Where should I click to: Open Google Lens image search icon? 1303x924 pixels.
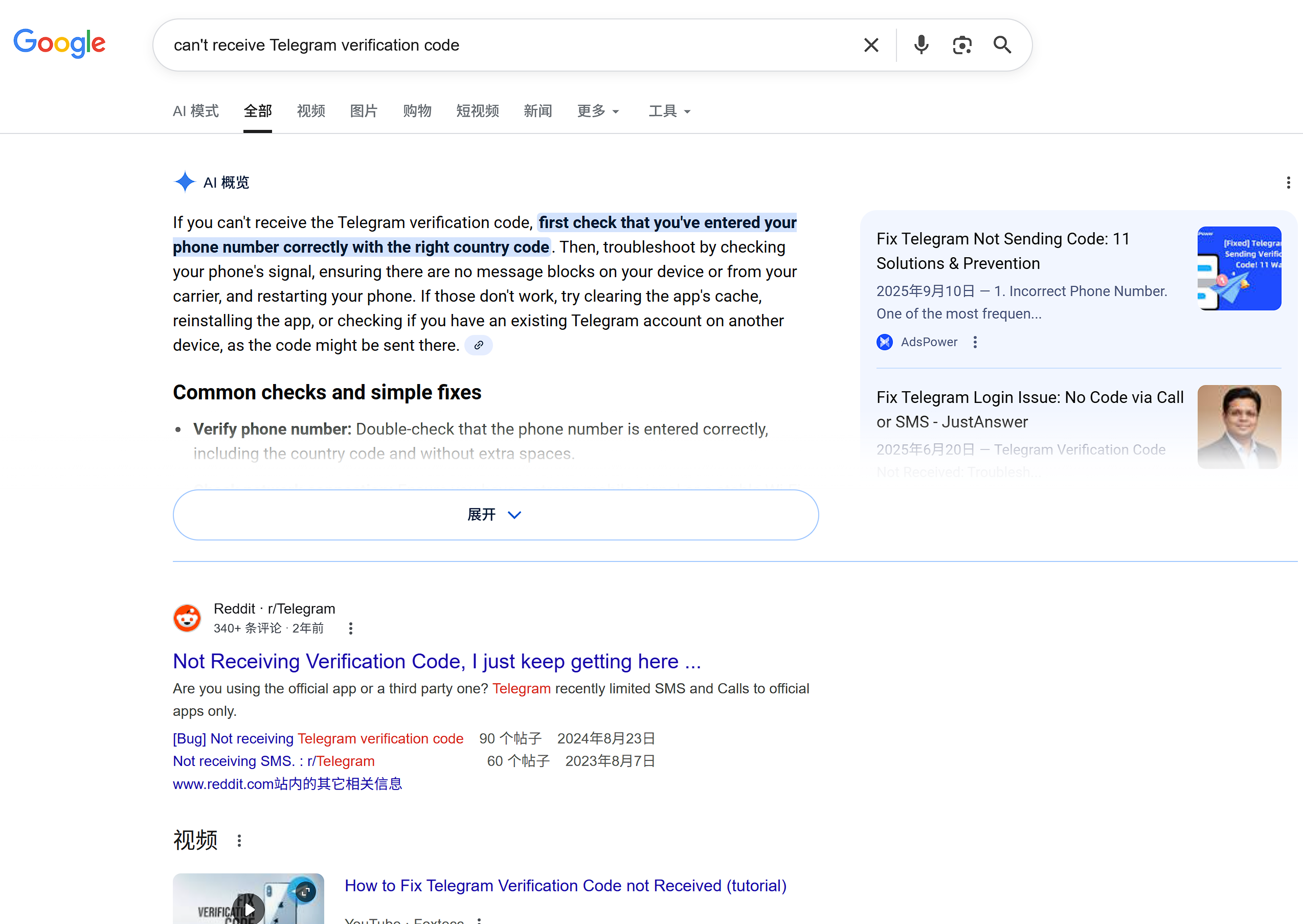[961, 45]
